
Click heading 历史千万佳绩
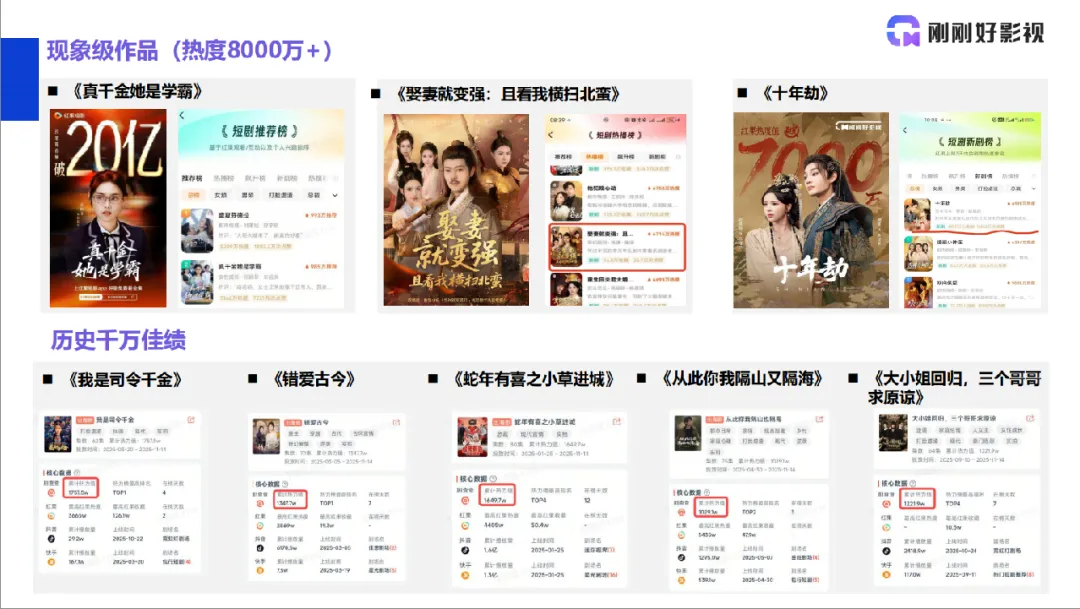coord(118,340)
